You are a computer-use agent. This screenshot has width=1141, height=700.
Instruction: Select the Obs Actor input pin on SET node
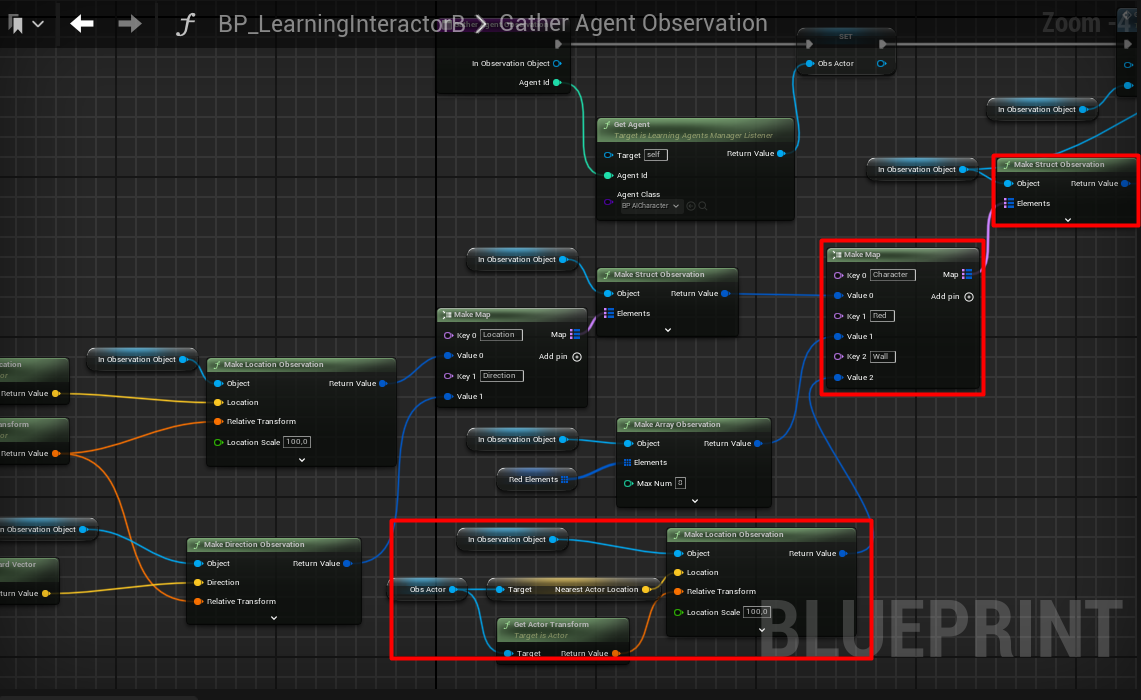tap(810, 63)
